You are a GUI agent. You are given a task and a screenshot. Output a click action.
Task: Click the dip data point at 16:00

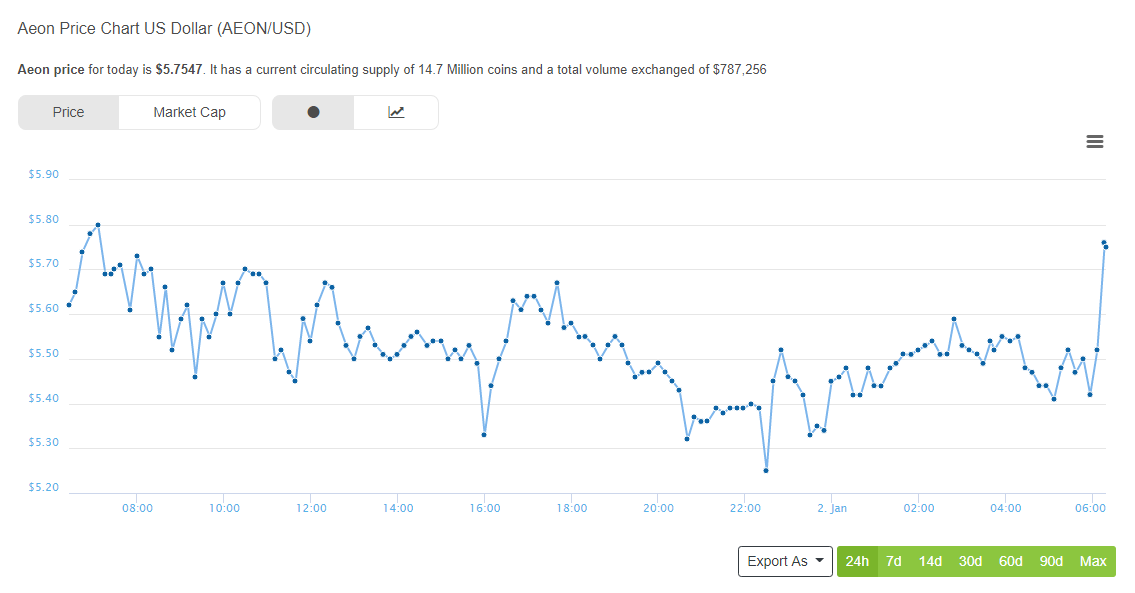(x=484, y=434)
